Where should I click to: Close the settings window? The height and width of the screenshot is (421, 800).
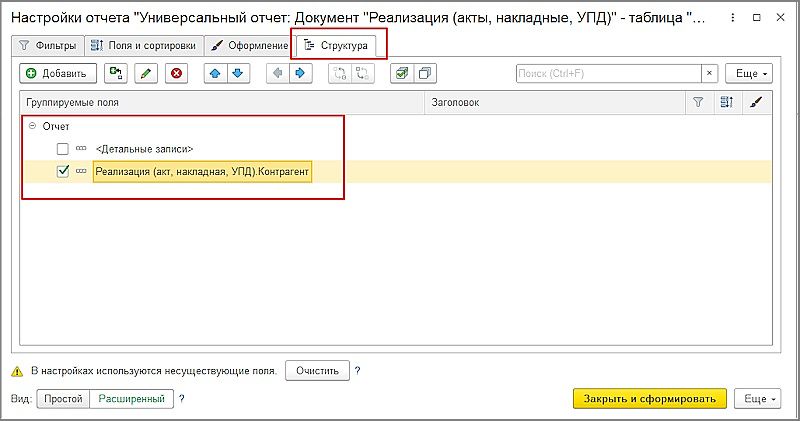[780, 17]
